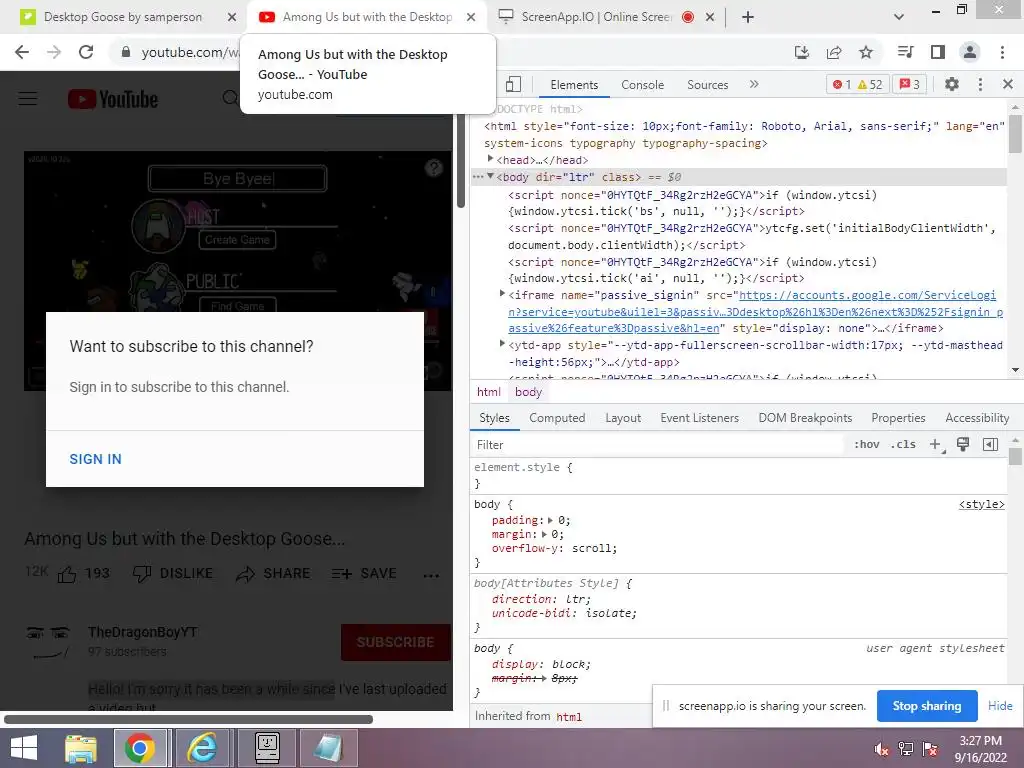1024x768 pixels.
Task: Open File Explorer from the taskbar
Action: pyautogui.click(x=81, y=748)
